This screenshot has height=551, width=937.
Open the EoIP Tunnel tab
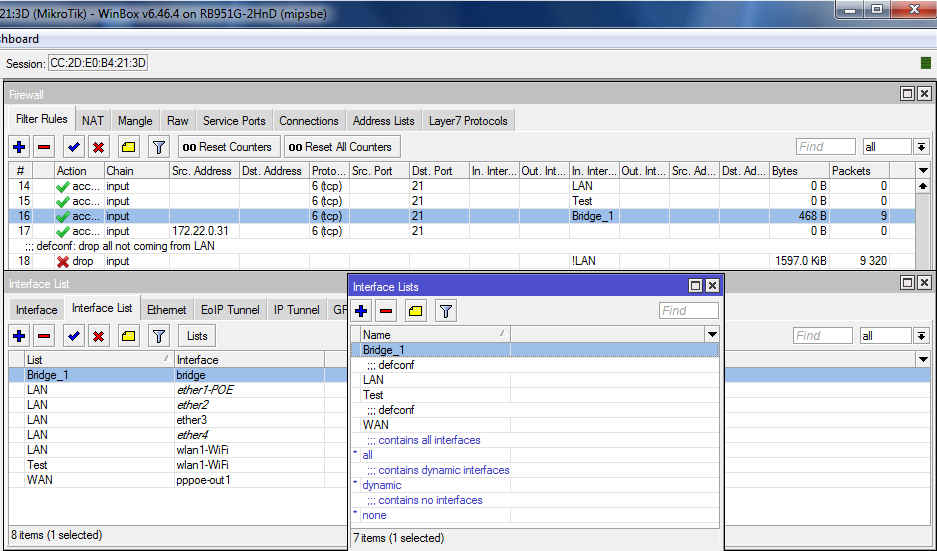pos(230,310)
